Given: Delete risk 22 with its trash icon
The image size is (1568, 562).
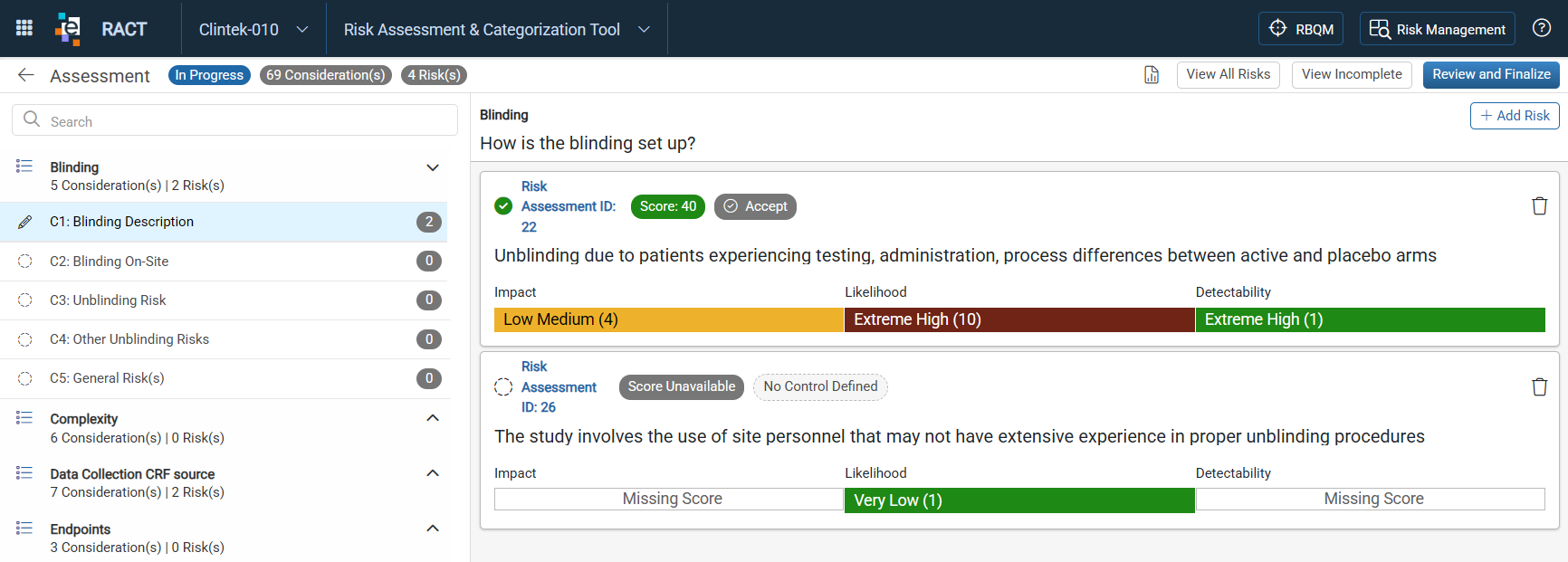Looking at the screenshot, I should (x=1539, y=206).
